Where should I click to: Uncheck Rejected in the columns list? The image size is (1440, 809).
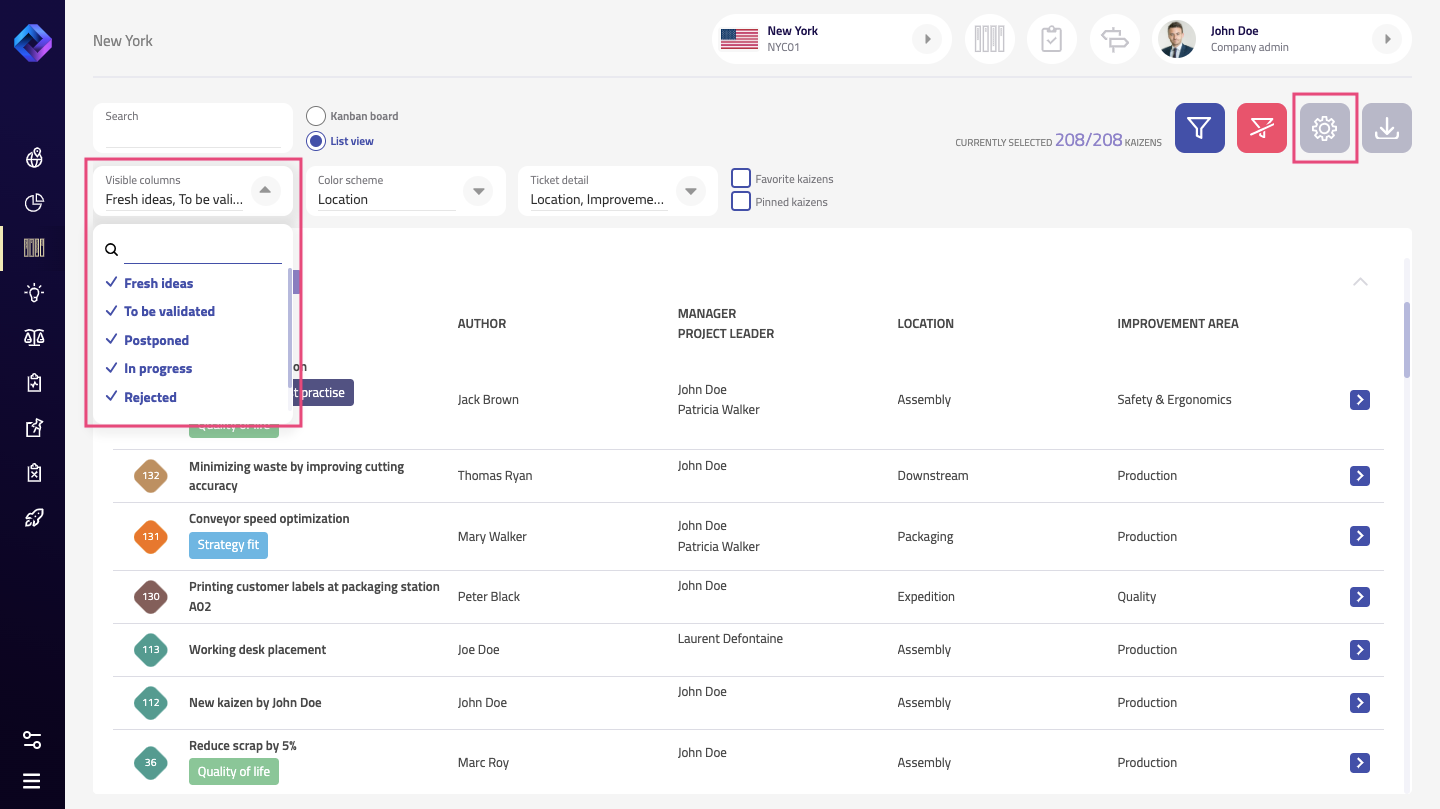click(150, 397)
